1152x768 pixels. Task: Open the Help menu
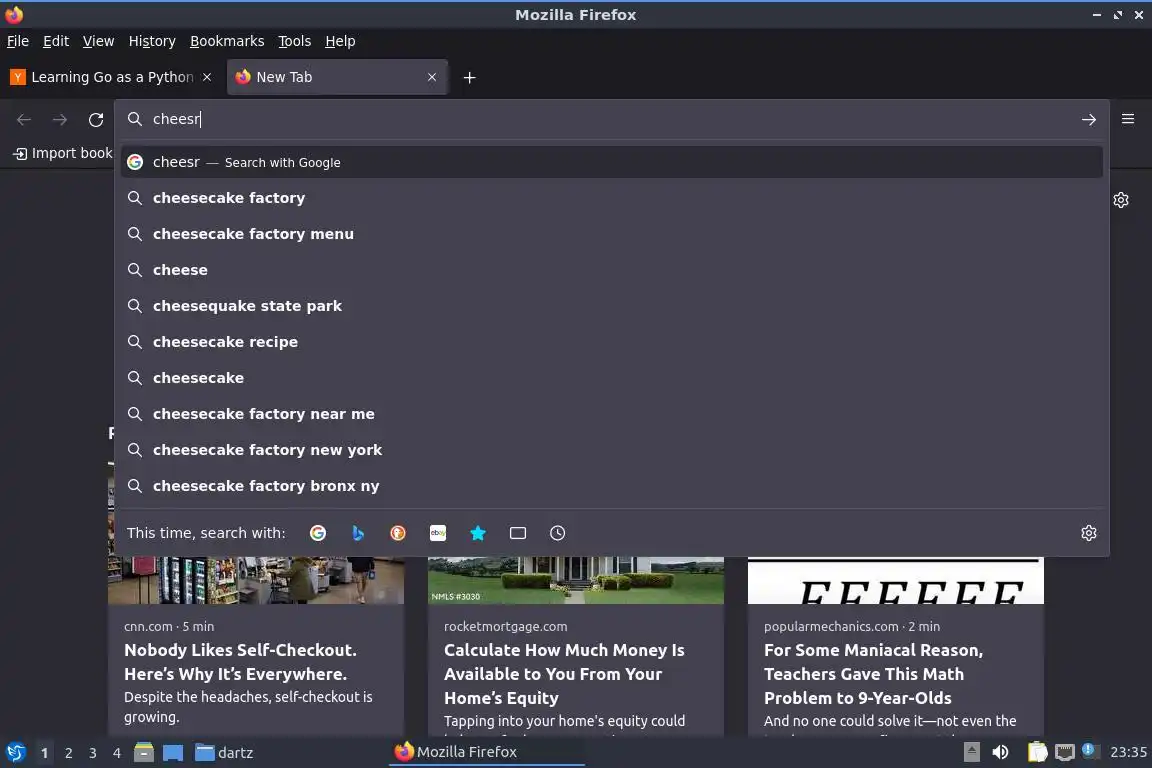[340, 41]
